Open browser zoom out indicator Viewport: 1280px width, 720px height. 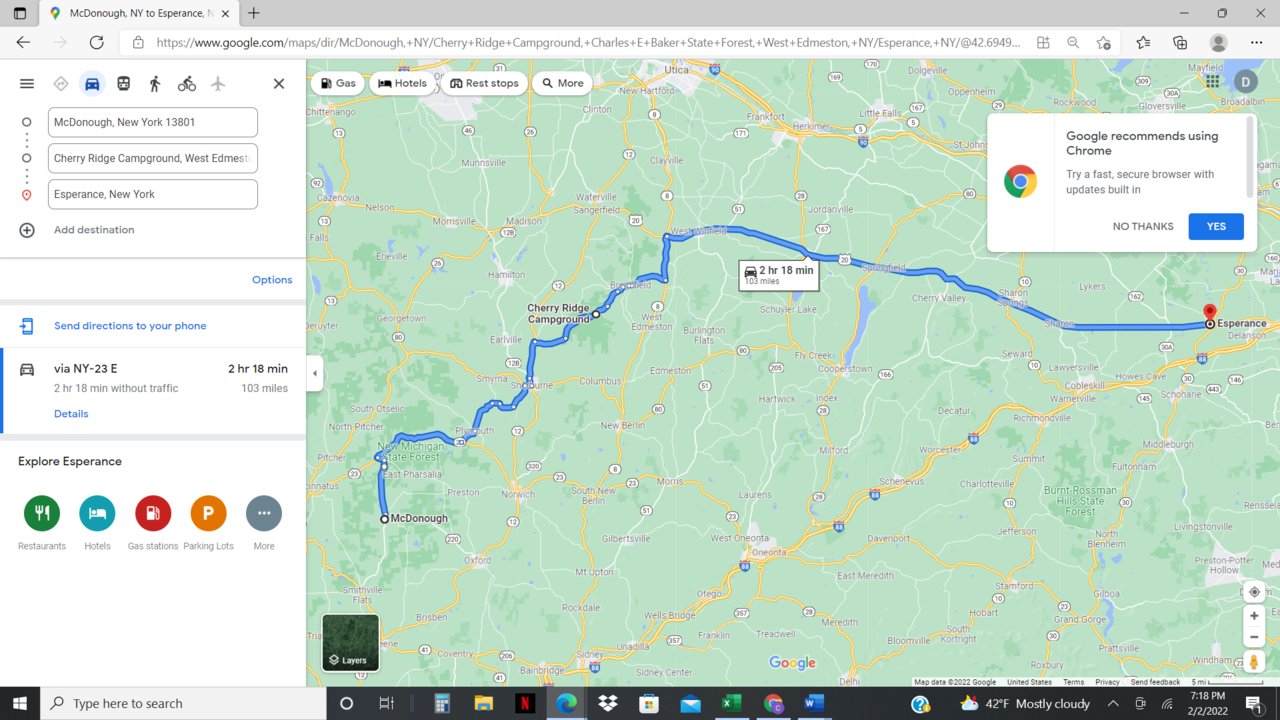pyautogui.click(x=1073, y=42)
